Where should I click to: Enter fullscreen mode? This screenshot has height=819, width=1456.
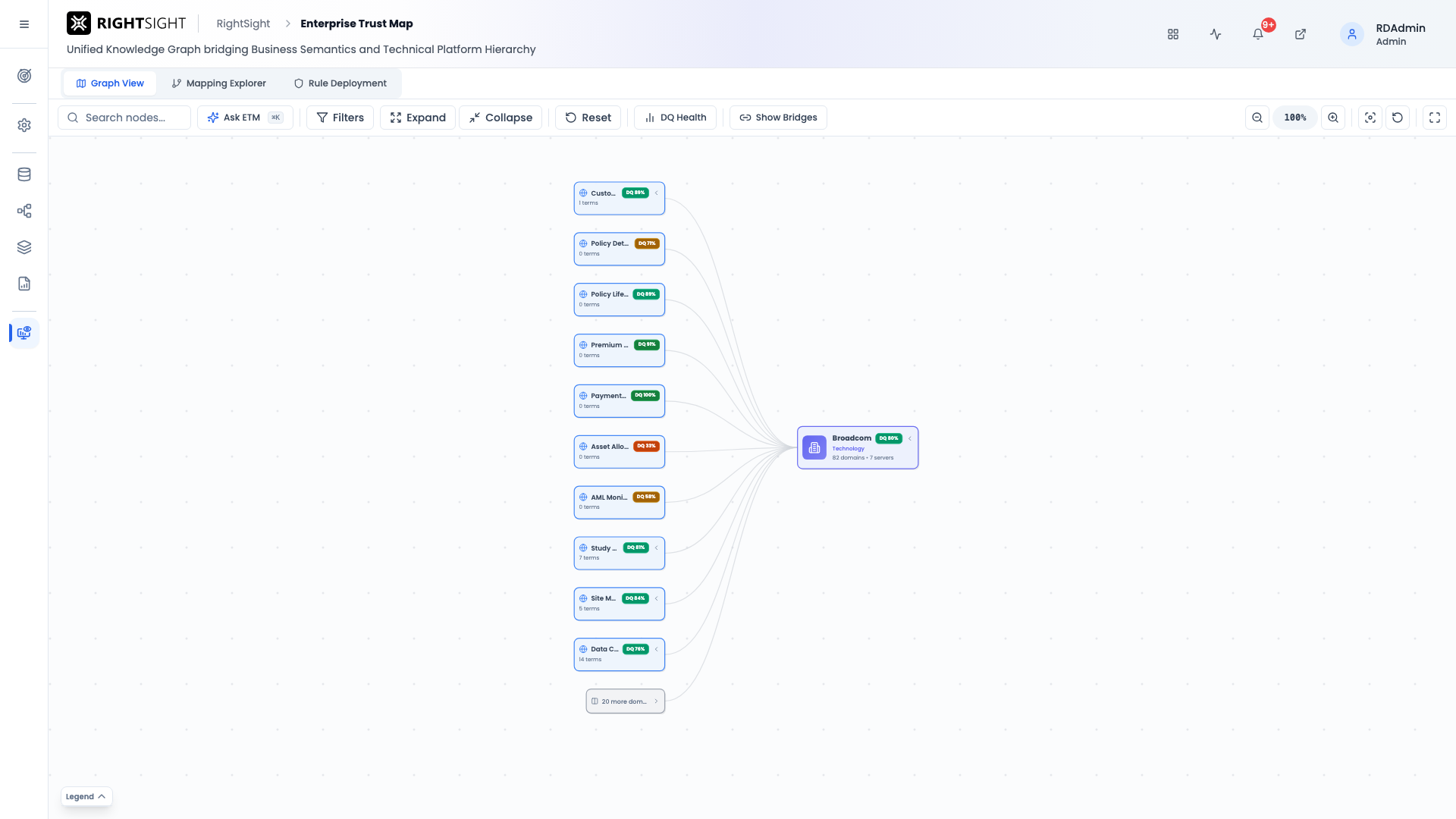(x=1435, y=118)
